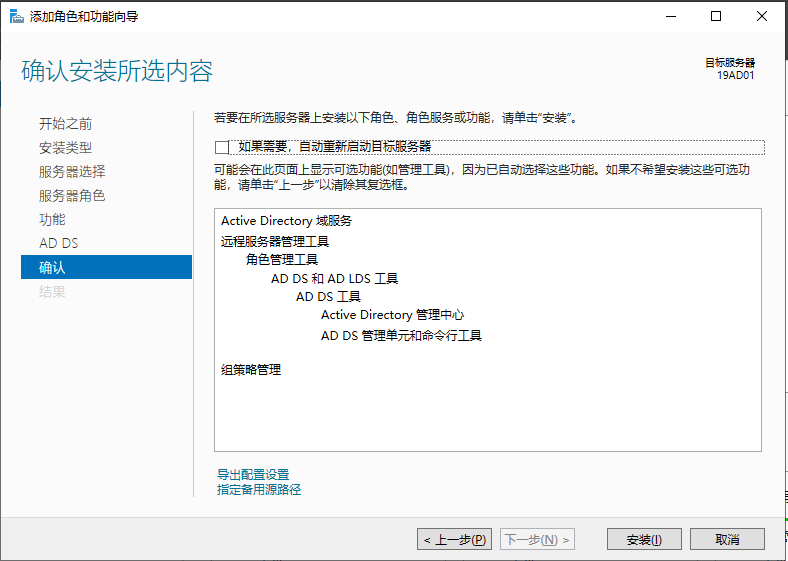Select 'Active Directory 管理中心' entry

tap(392, 315)
